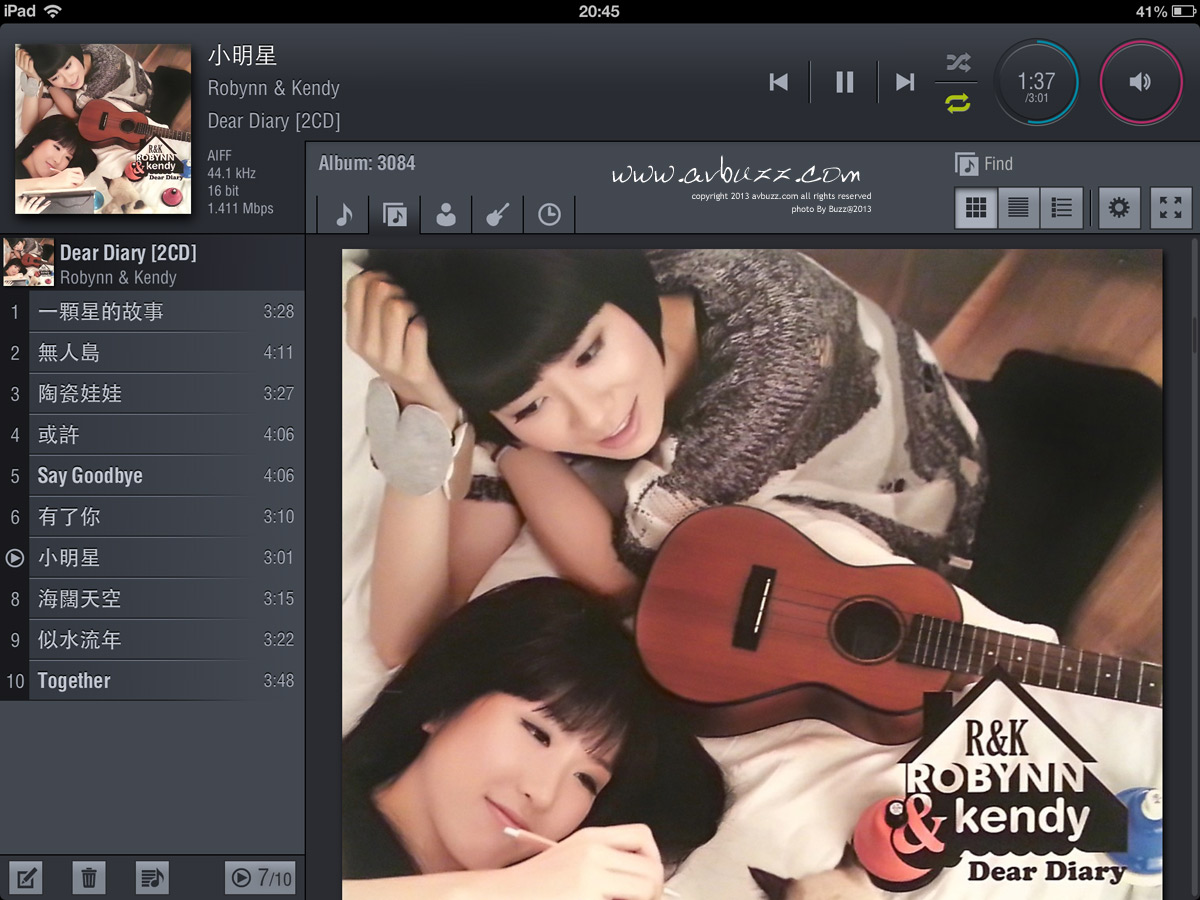Select the Albums tab icon
1200x900 pixels.
coord(395,214)
